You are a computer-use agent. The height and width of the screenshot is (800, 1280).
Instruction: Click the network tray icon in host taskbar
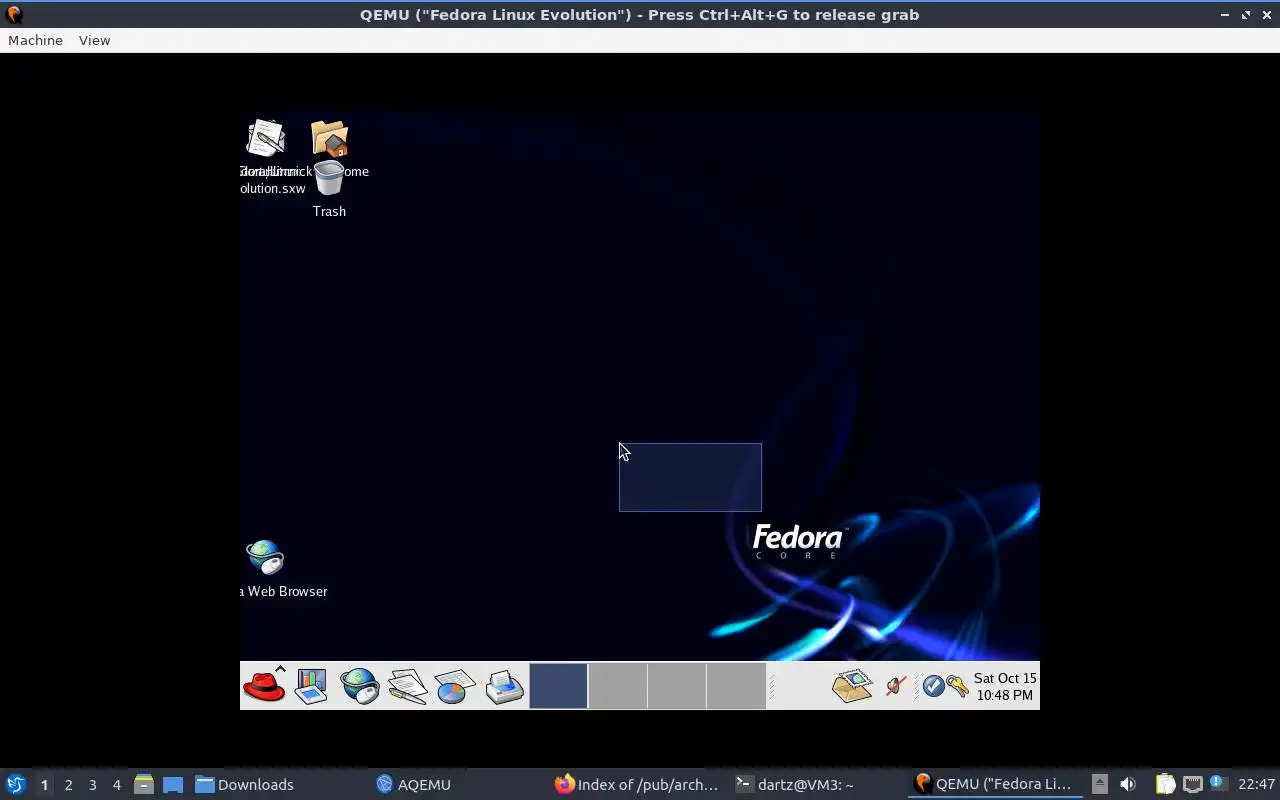(1192, 784)
